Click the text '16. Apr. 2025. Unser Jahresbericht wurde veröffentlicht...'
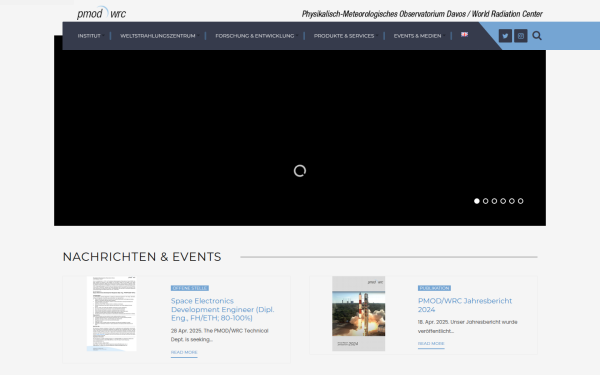The height and width of the screenshot is (375, 600). (467, 326)
